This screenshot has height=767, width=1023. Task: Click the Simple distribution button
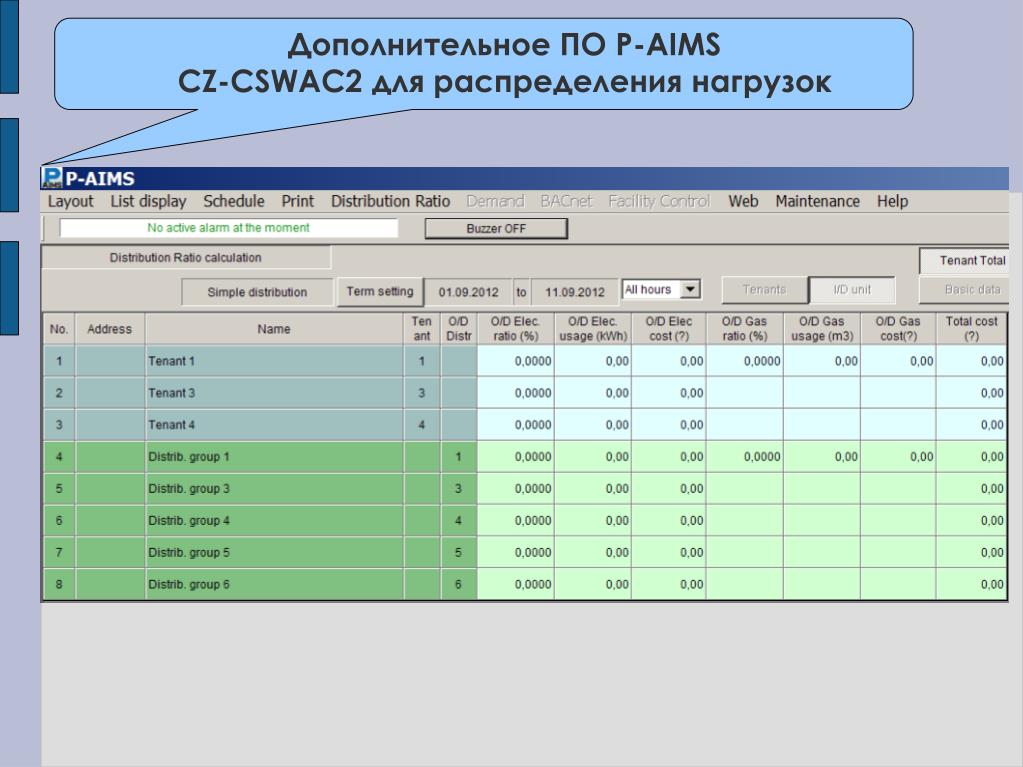point(257,292)
